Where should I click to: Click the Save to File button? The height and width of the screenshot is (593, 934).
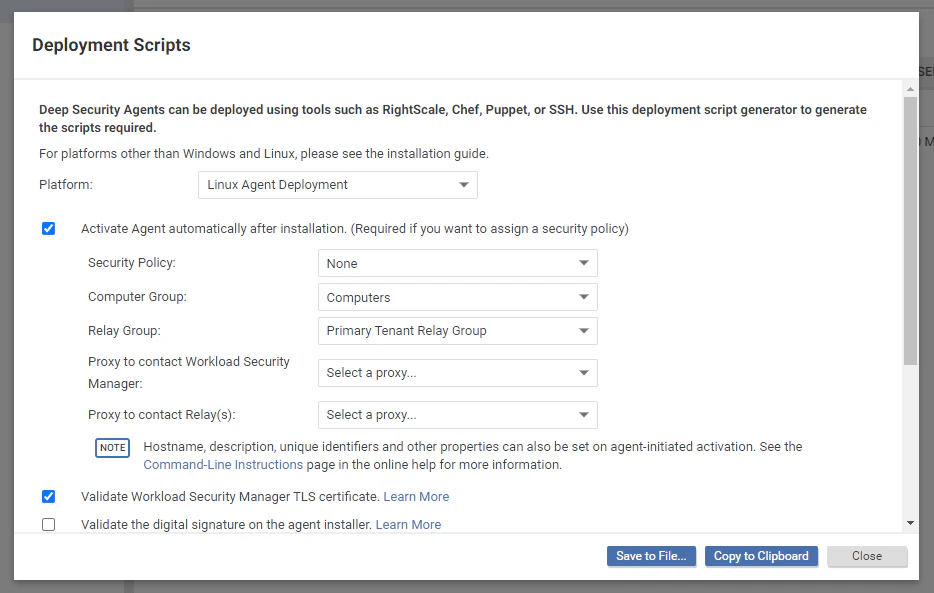pos(651,556)
